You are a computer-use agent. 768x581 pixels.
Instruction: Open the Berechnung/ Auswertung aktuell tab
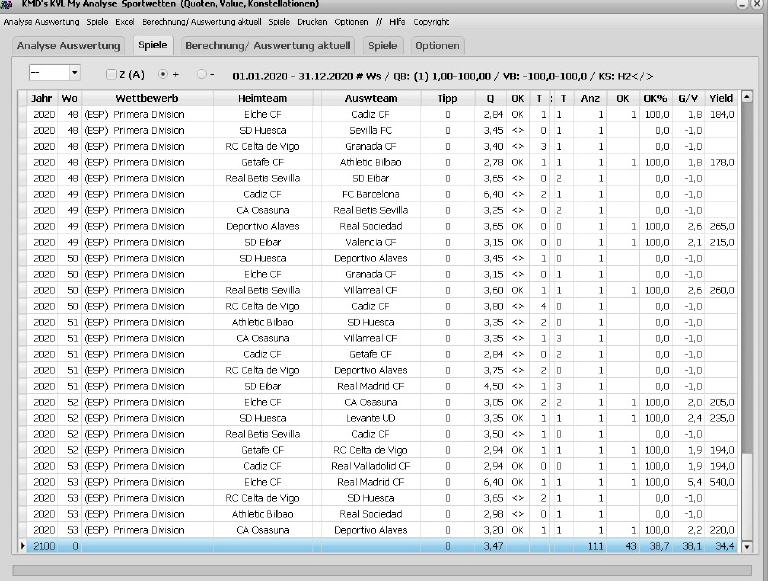[x=268, y=46]
